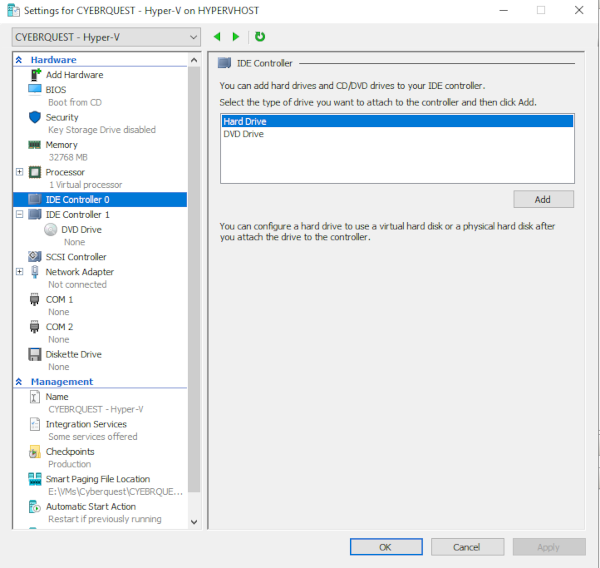Click the green refresh icon
The image size is (600, 568).
click(260, 37)
